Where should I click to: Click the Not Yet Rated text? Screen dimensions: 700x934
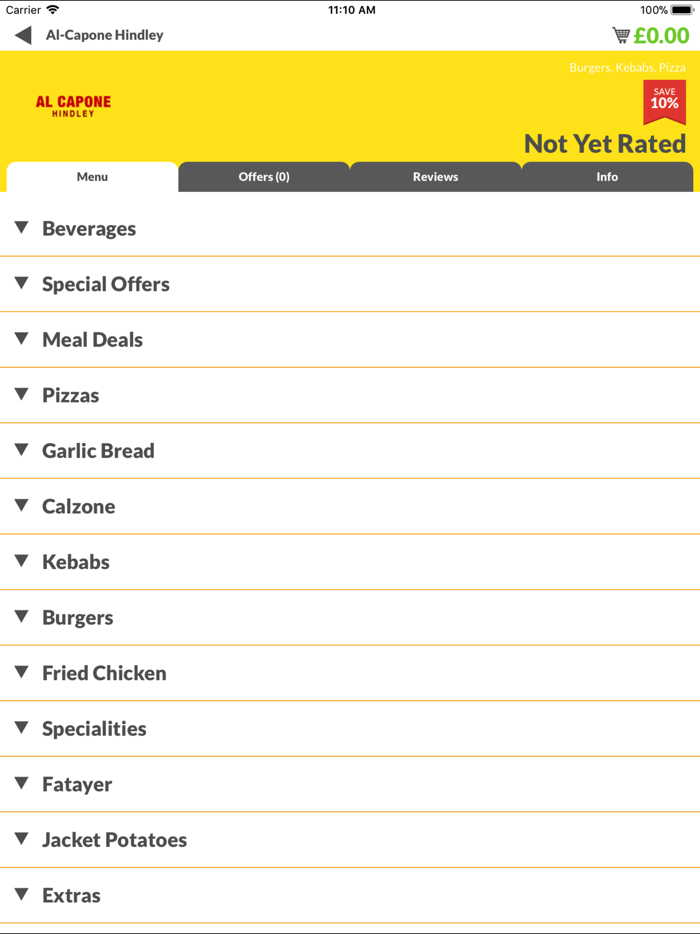604,144
